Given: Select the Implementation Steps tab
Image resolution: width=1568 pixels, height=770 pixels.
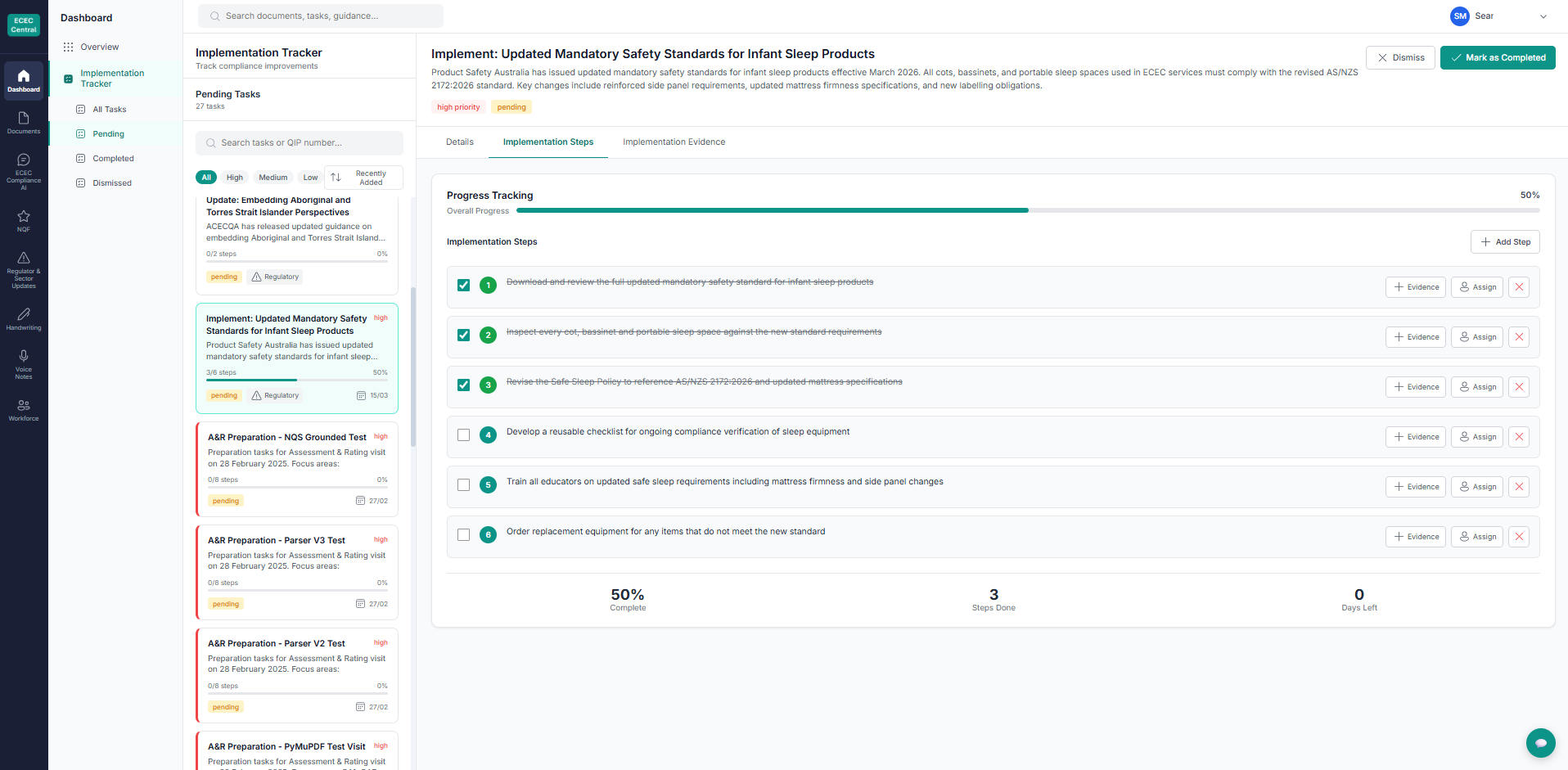Looking at the screenshot, I should 548,142.
